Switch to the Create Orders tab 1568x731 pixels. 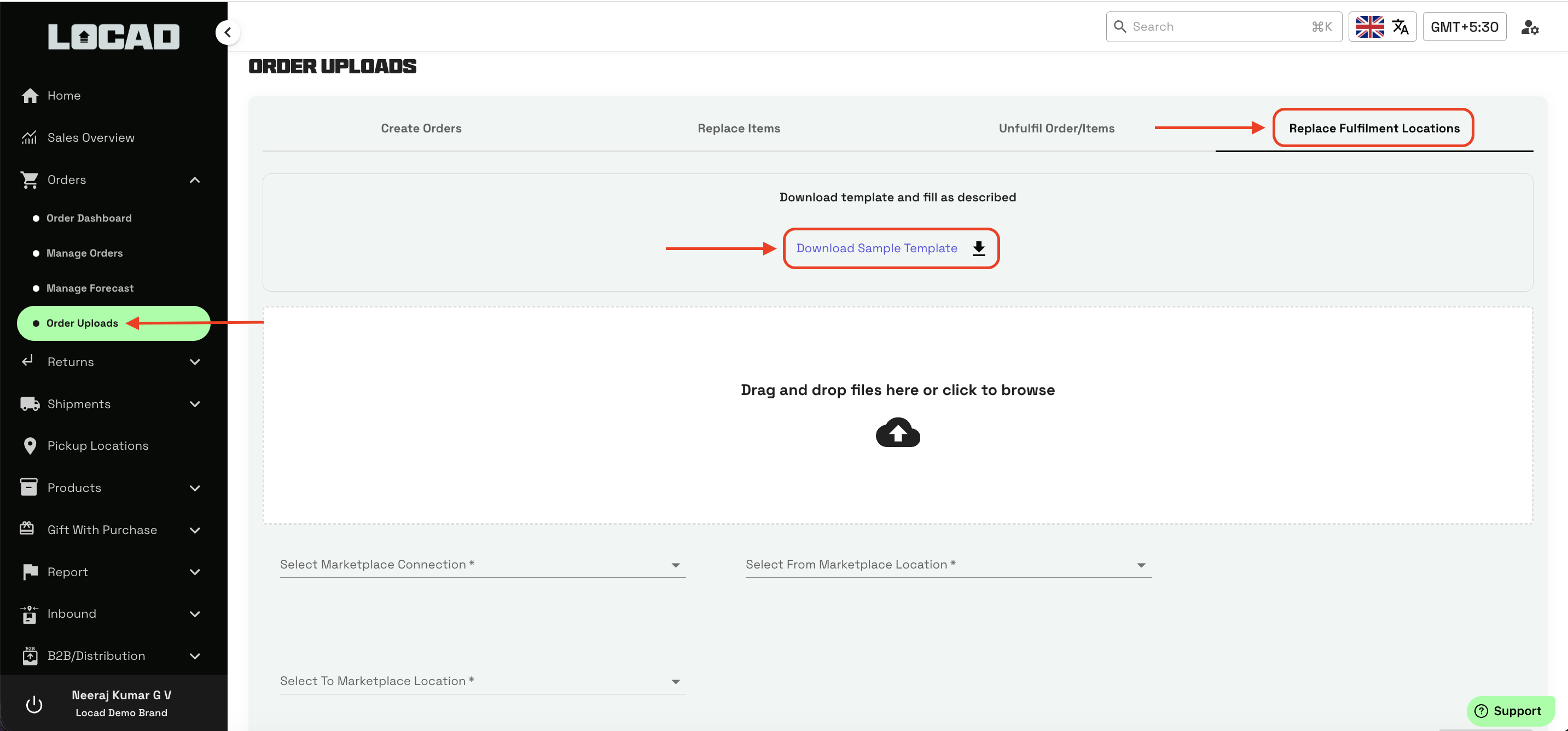point(421,129)
